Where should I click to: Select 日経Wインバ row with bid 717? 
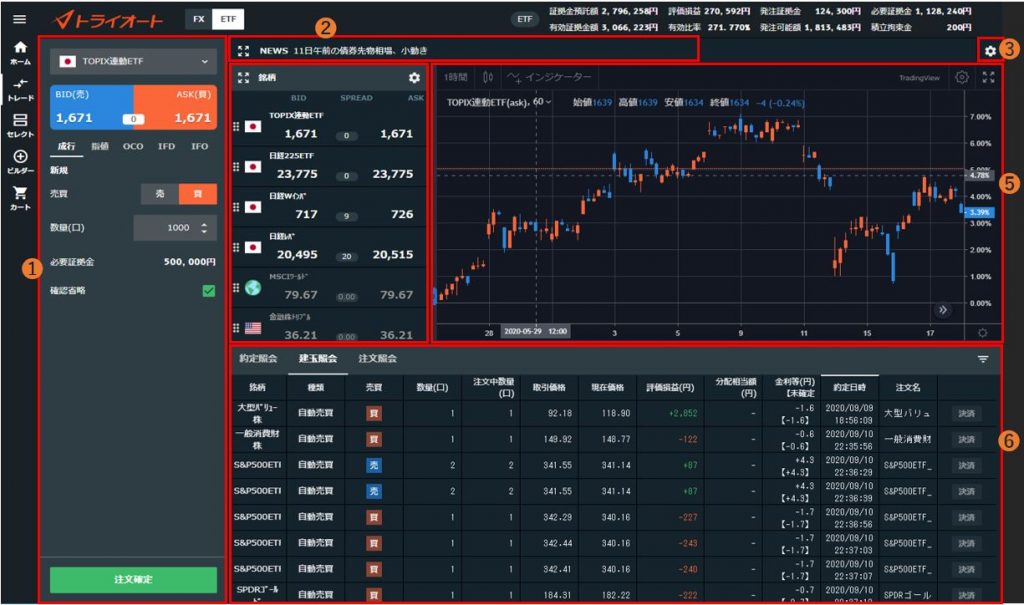click(329, 207)
